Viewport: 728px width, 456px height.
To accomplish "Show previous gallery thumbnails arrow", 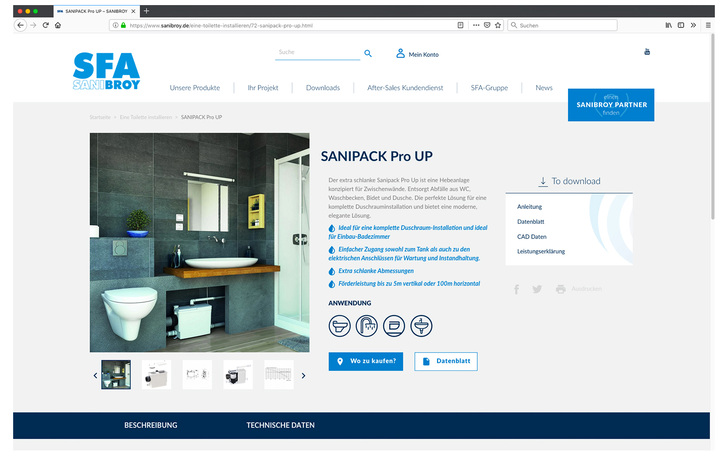I will tap(96, 376).
